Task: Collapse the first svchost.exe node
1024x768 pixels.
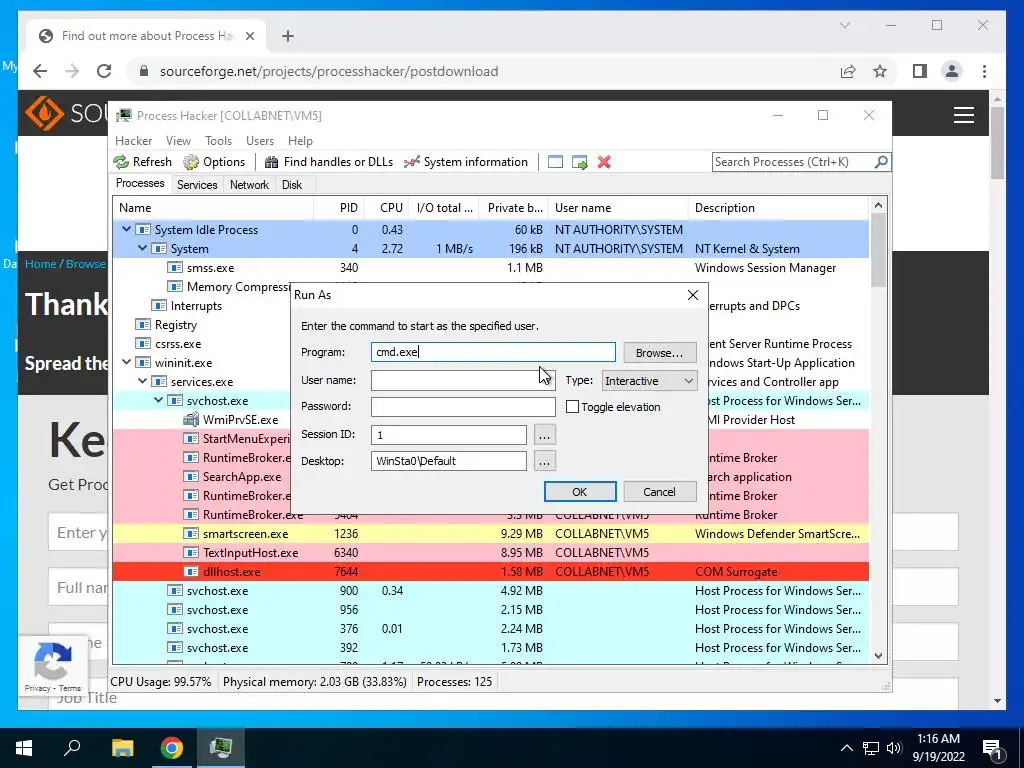Action: [x=158, y=400]
